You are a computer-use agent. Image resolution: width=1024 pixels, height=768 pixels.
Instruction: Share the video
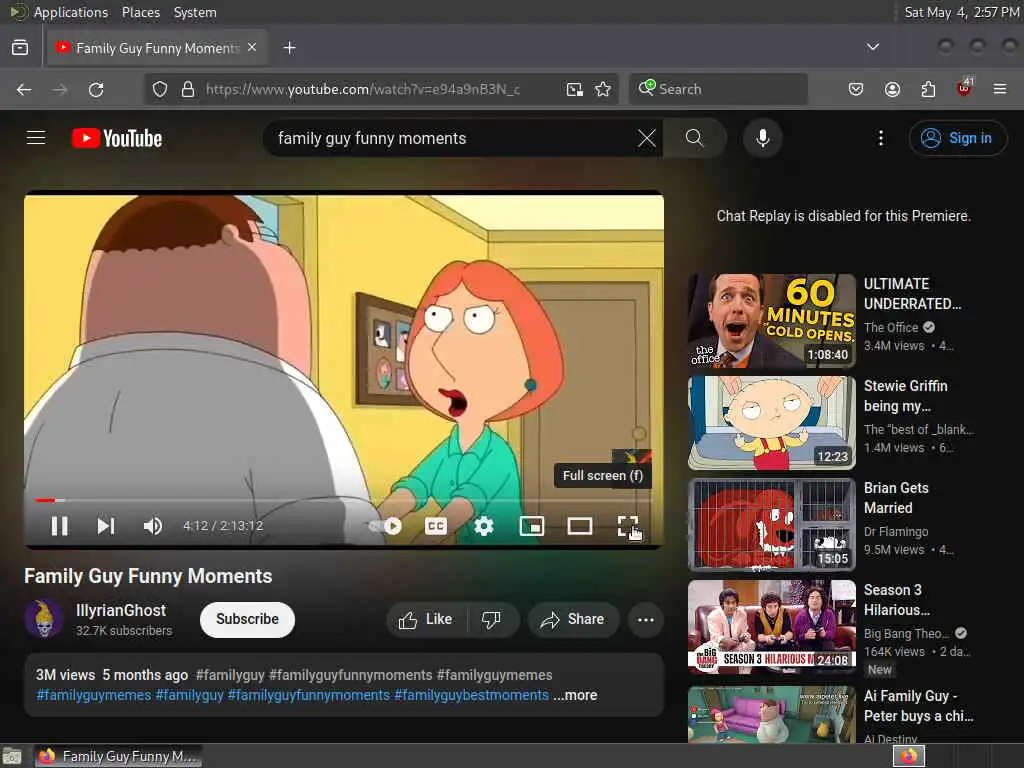(572, 619)
